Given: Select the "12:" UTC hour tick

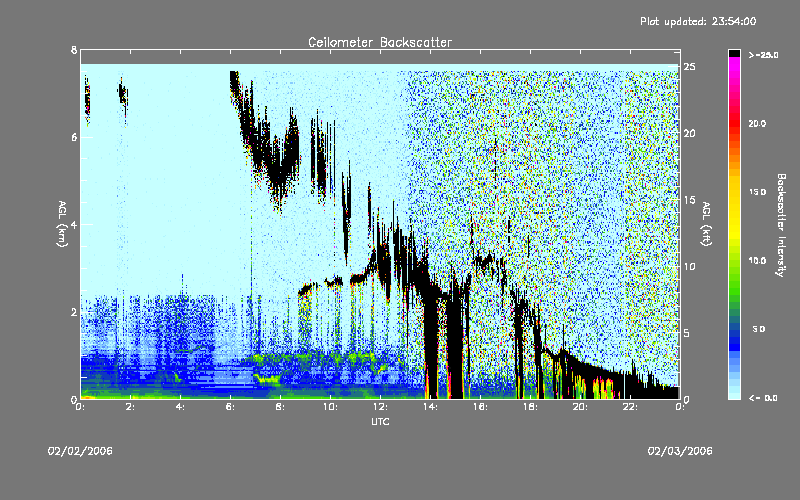Looking at the screenshot, I should 380,407.
